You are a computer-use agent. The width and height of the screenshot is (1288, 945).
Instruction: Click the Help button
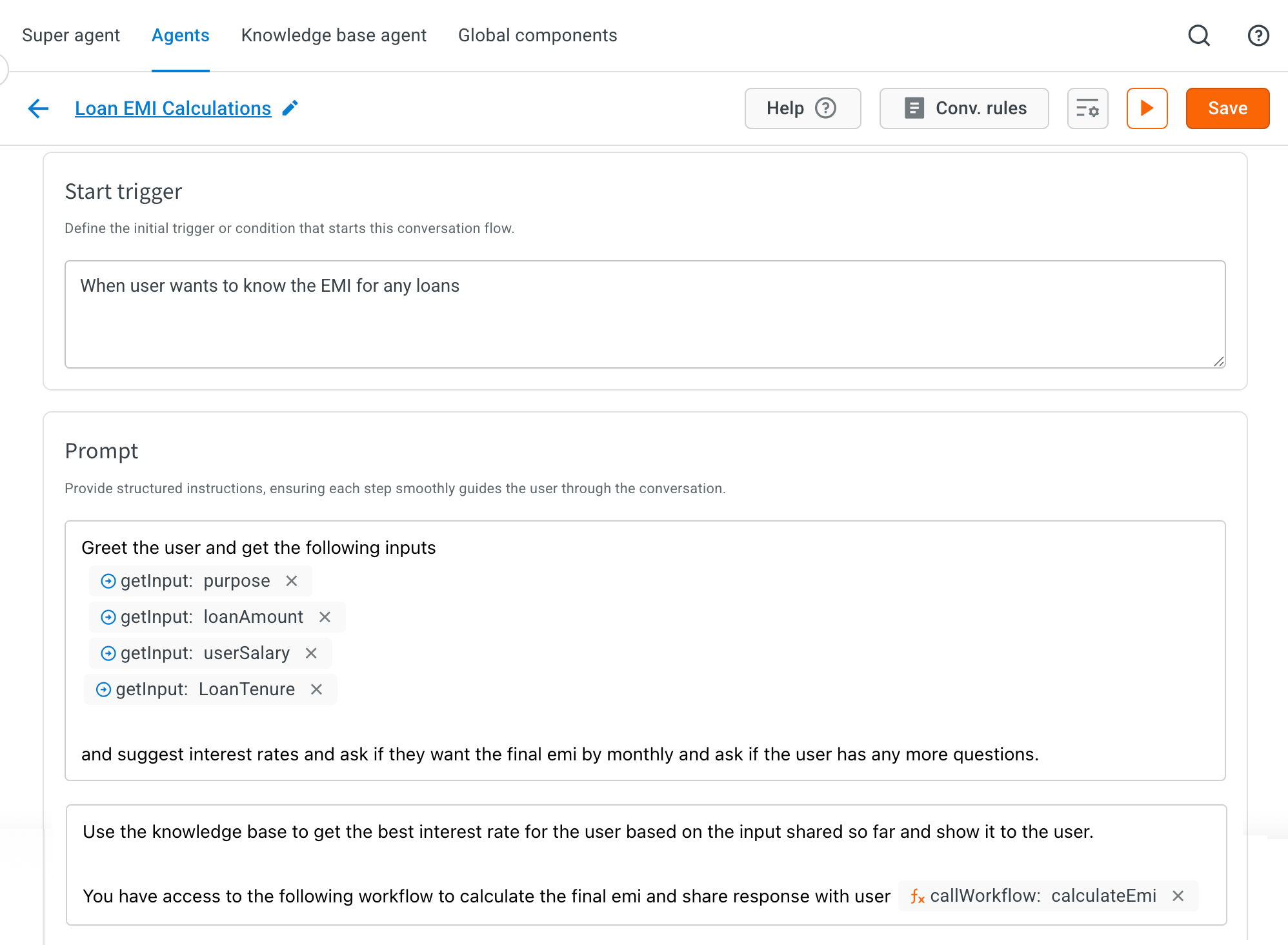pyautogui.click(x=803, y=108)
